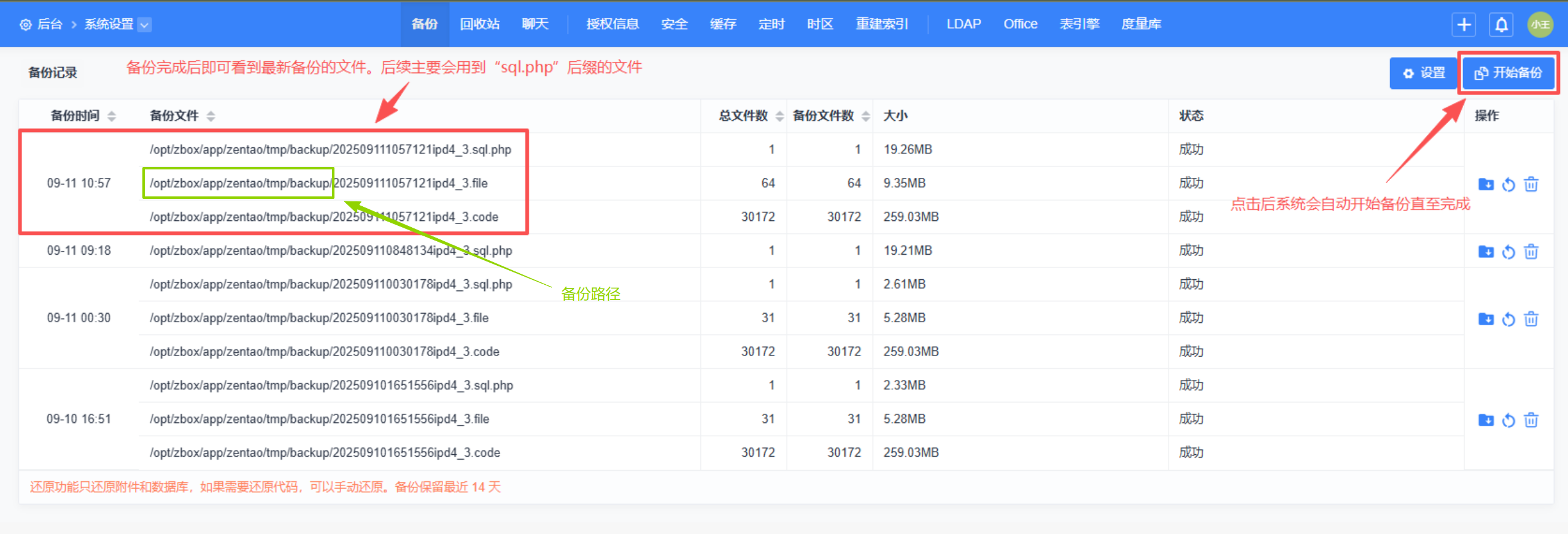Sort by 备份文件 column arrows
The height and width of the screenshot is (534, 1568).
tap(211, 116)
